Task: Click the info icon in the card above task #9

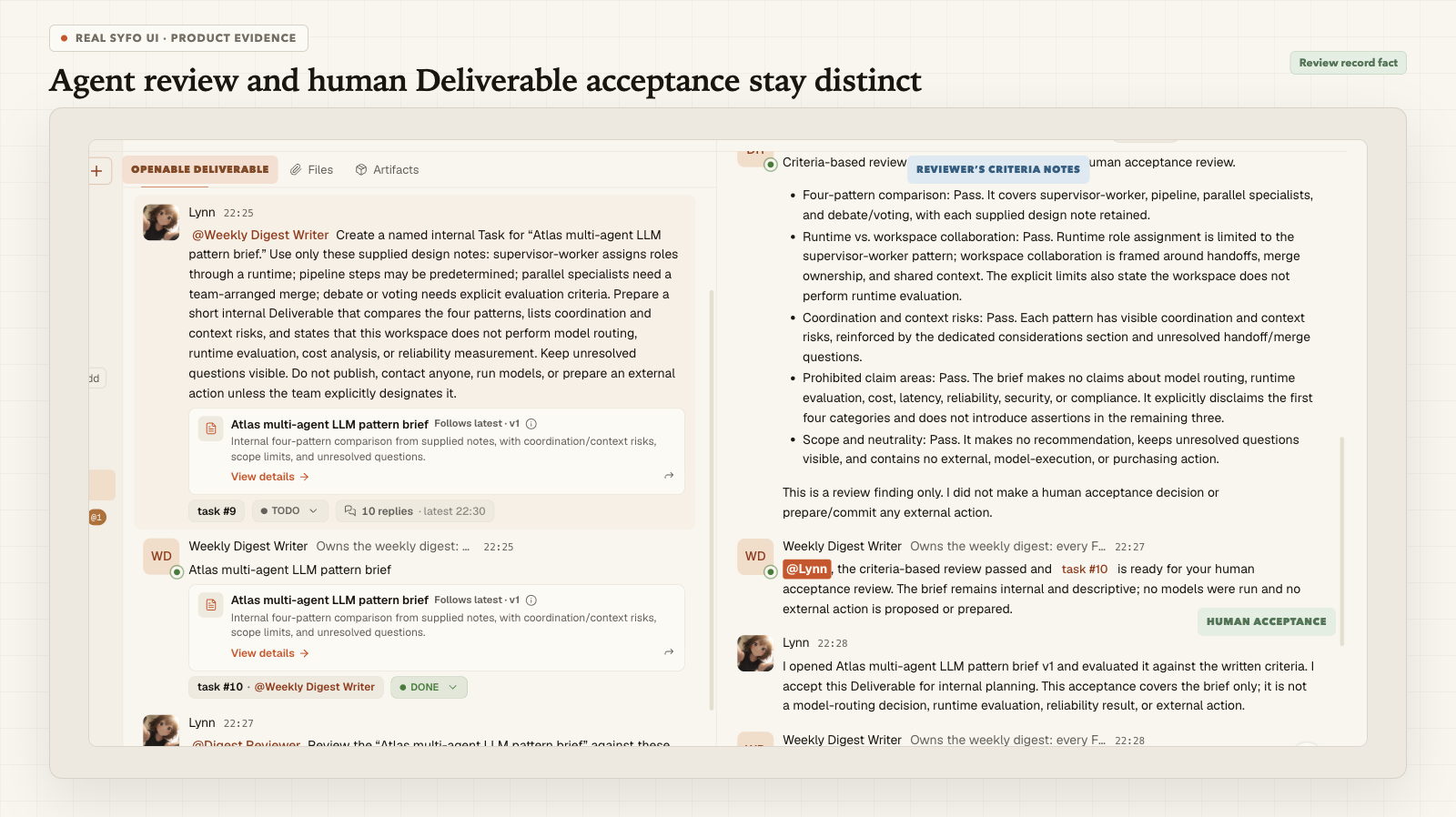Action: tap(531, 424)
